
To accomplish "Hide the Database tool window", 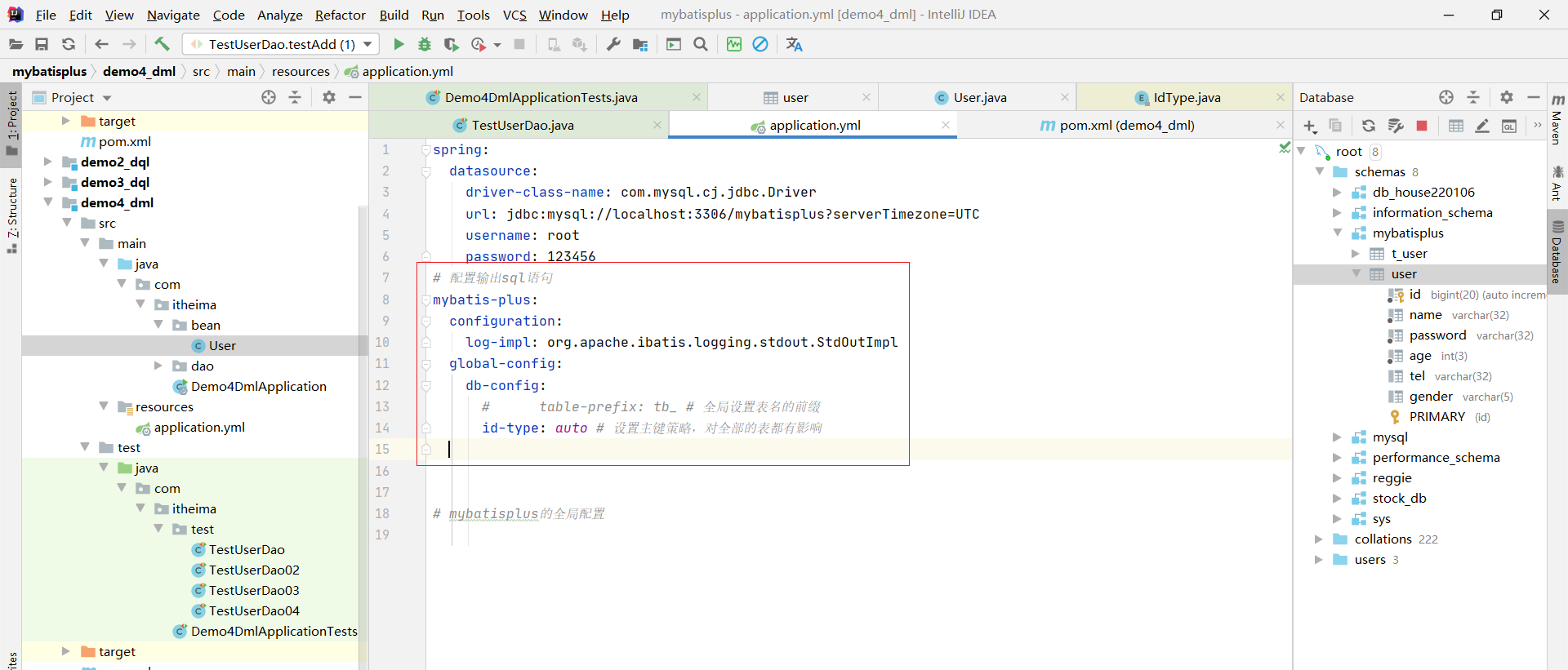I will 1534,97.
